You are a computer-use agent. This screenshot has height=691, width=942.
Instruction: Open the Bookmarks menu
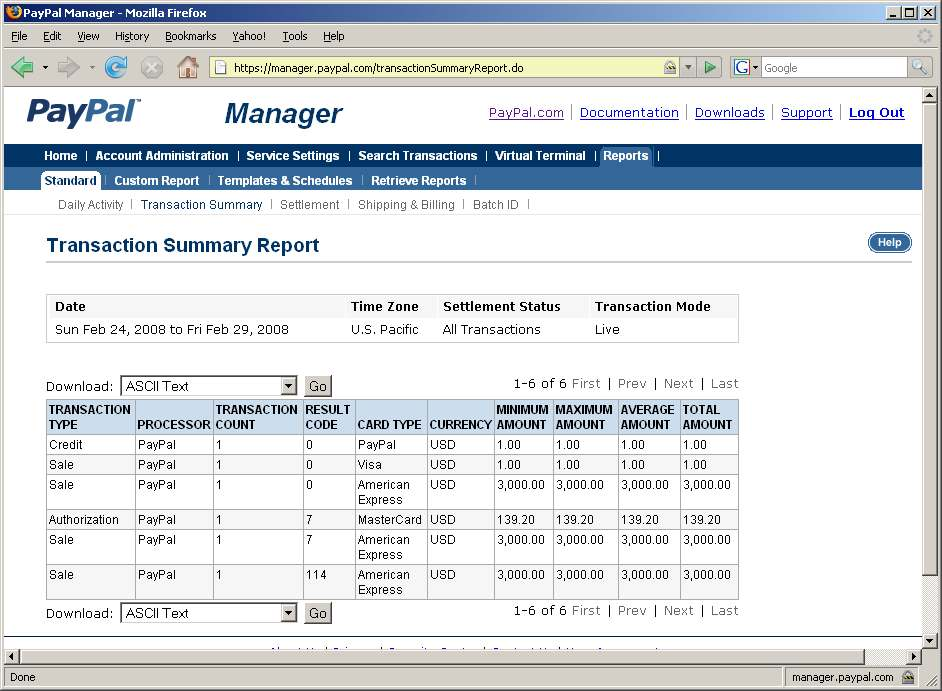(190, 36)
